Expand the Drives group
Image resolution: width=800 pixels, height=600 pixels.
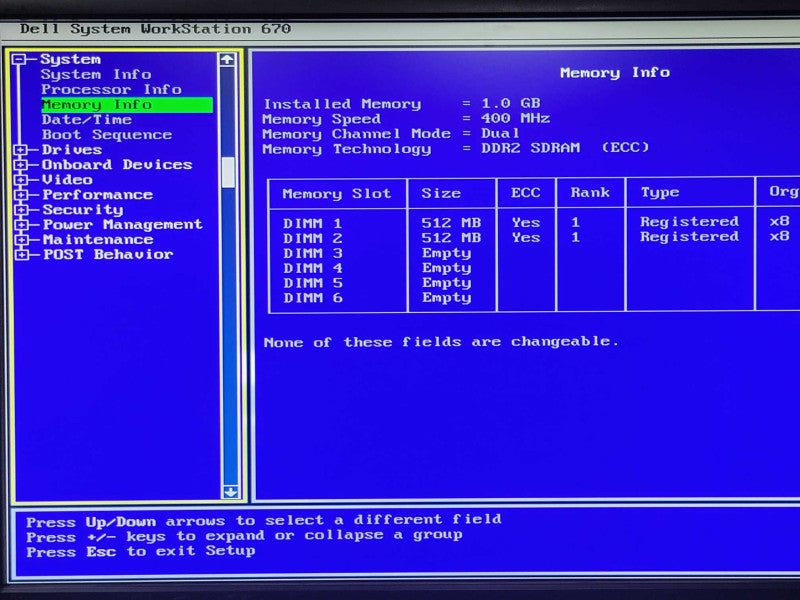pos(20,150)
